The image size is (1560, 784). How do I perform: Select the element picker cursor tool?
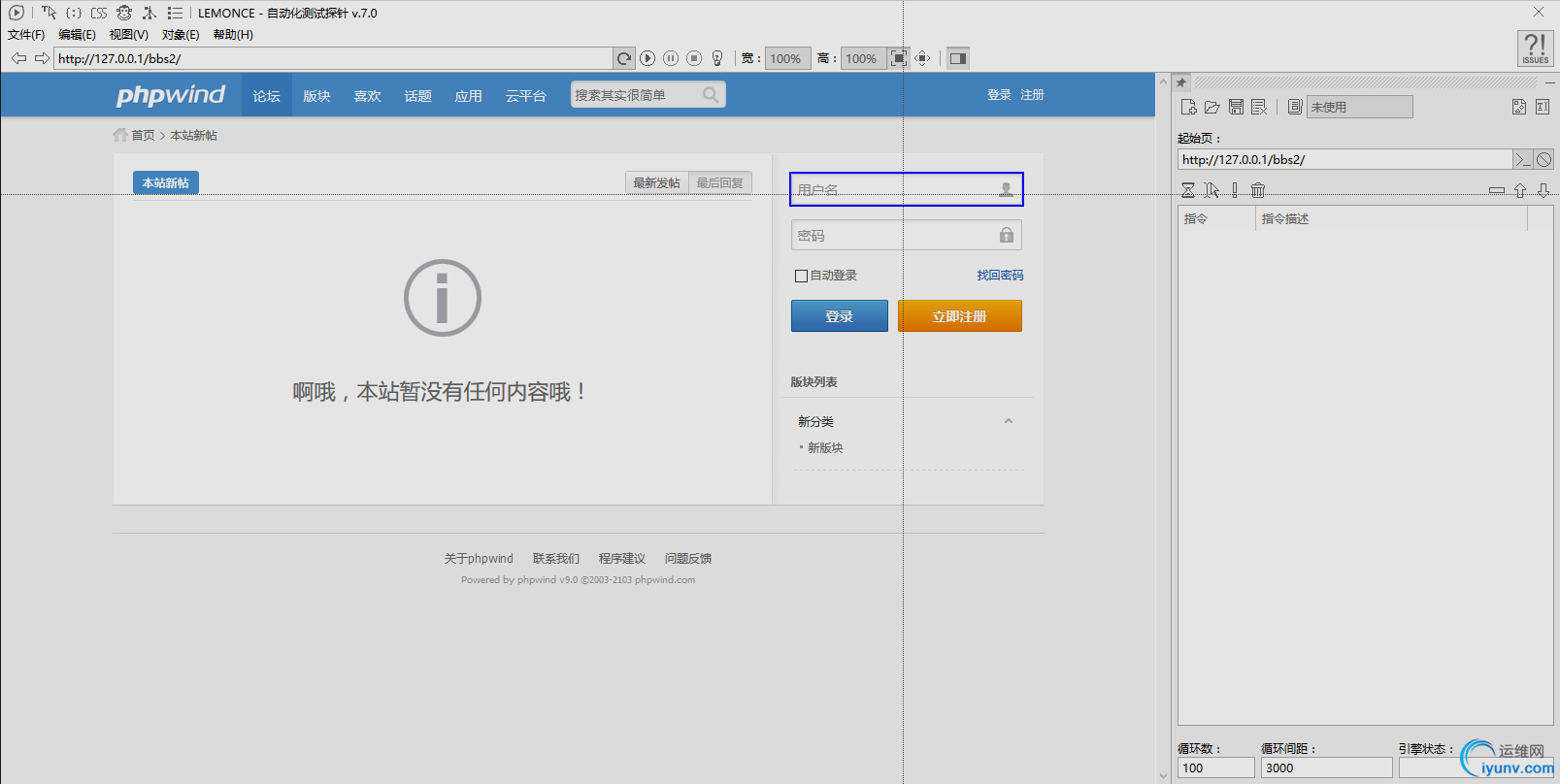point(49,13)
